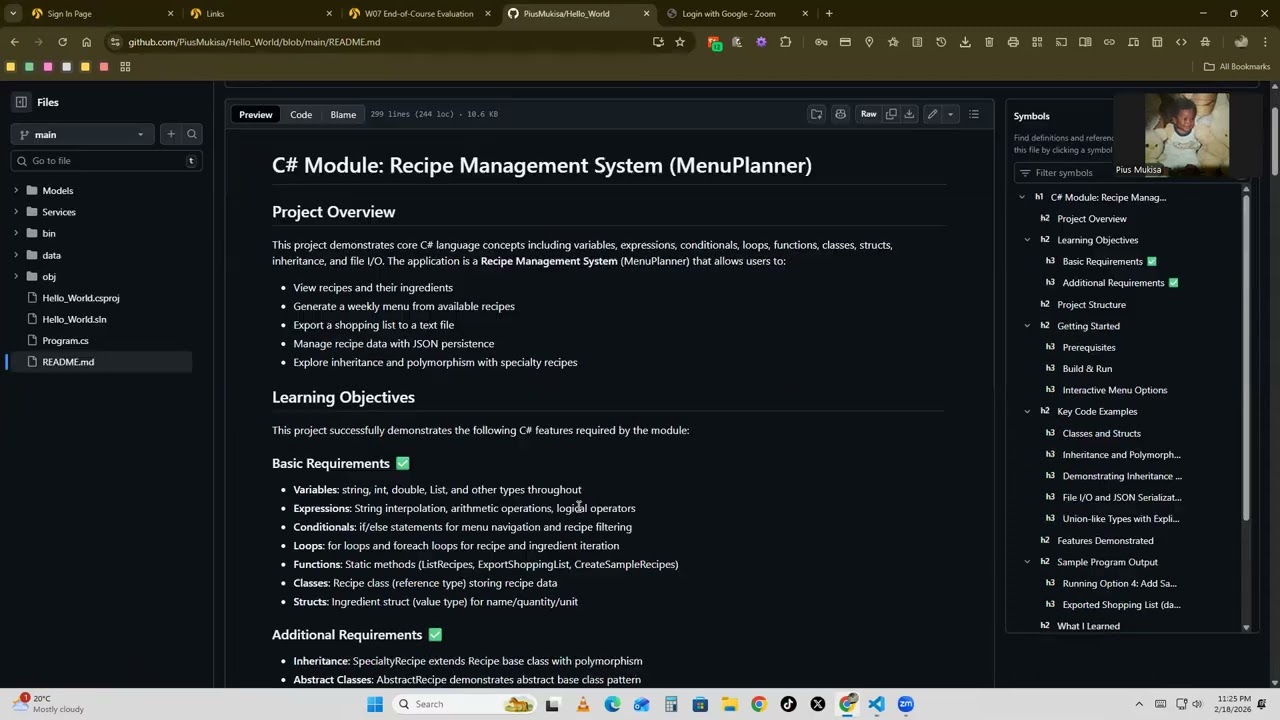
Task: Focus the Go to file field
Action: click(104, 160)
